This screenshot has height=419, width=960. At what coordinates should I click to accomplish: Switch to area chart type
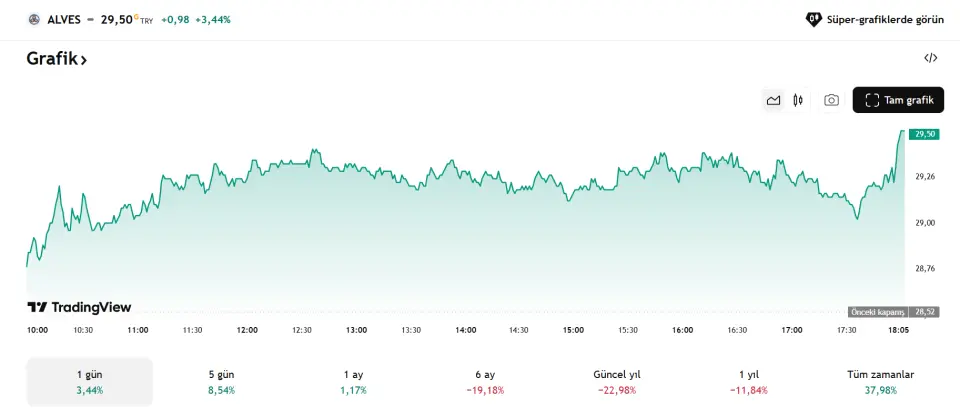tap(773, 100)
